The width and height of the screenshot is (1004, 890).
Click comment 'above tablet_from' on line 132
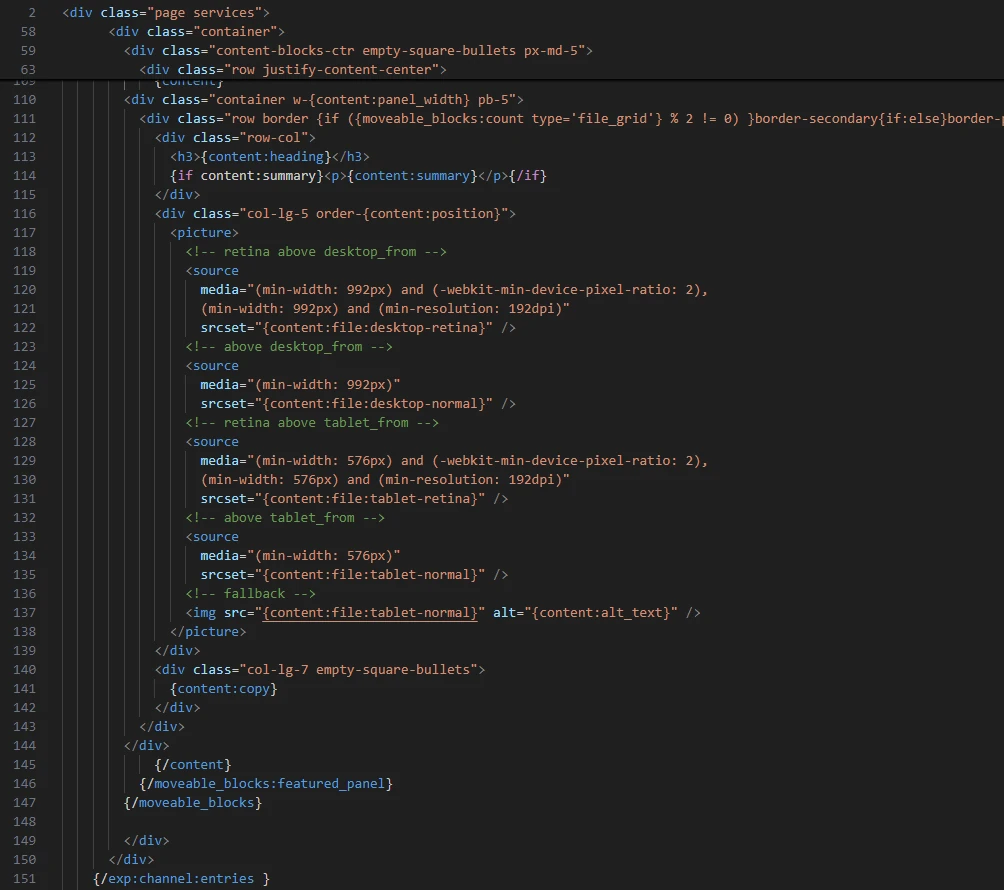(x=285, y=517)
